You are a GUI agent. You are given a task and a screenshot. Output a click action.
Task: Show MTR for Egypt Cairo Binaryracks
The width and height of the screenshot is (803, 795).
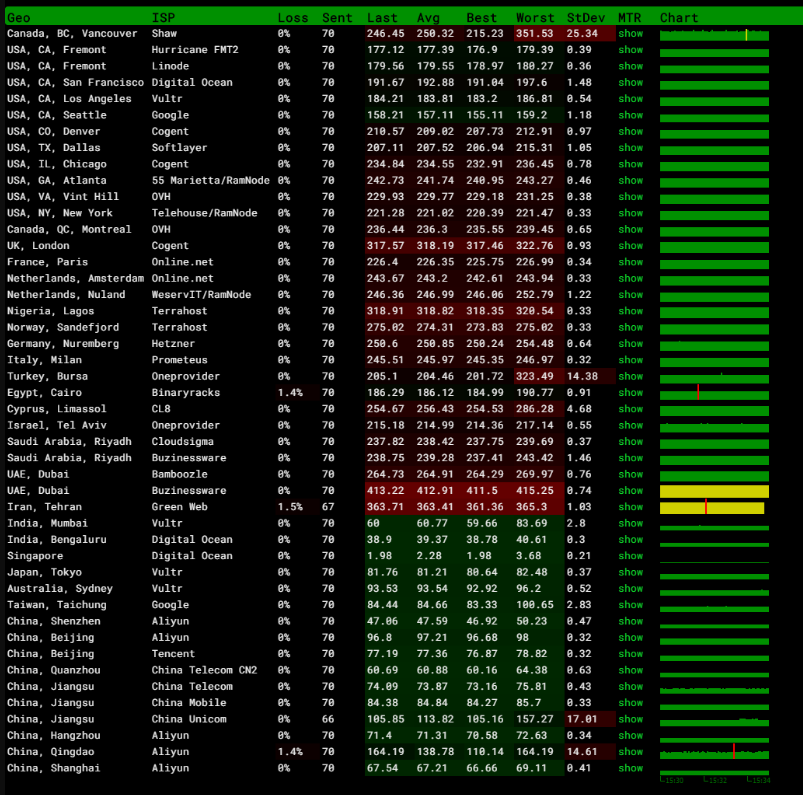630,393
